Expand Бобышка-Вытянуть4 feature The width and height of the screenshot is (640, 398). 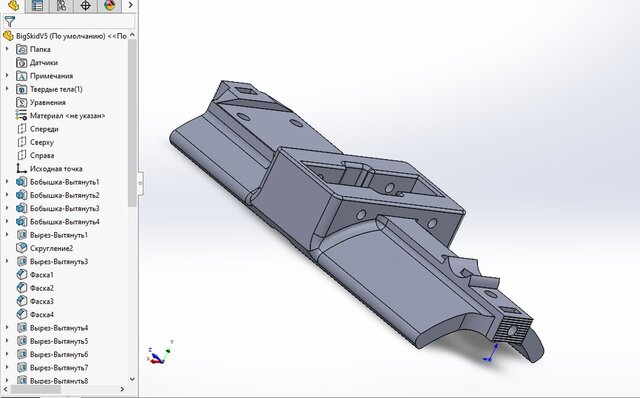click(7, 222)
